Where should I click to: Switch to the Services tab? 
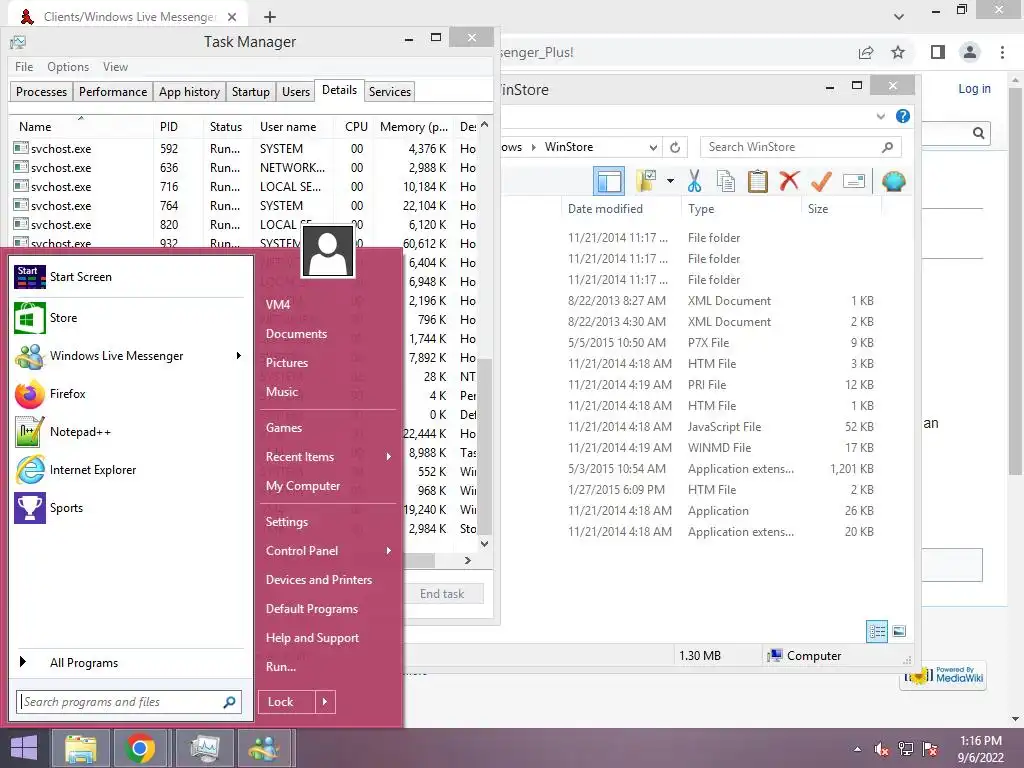[390, 91]
